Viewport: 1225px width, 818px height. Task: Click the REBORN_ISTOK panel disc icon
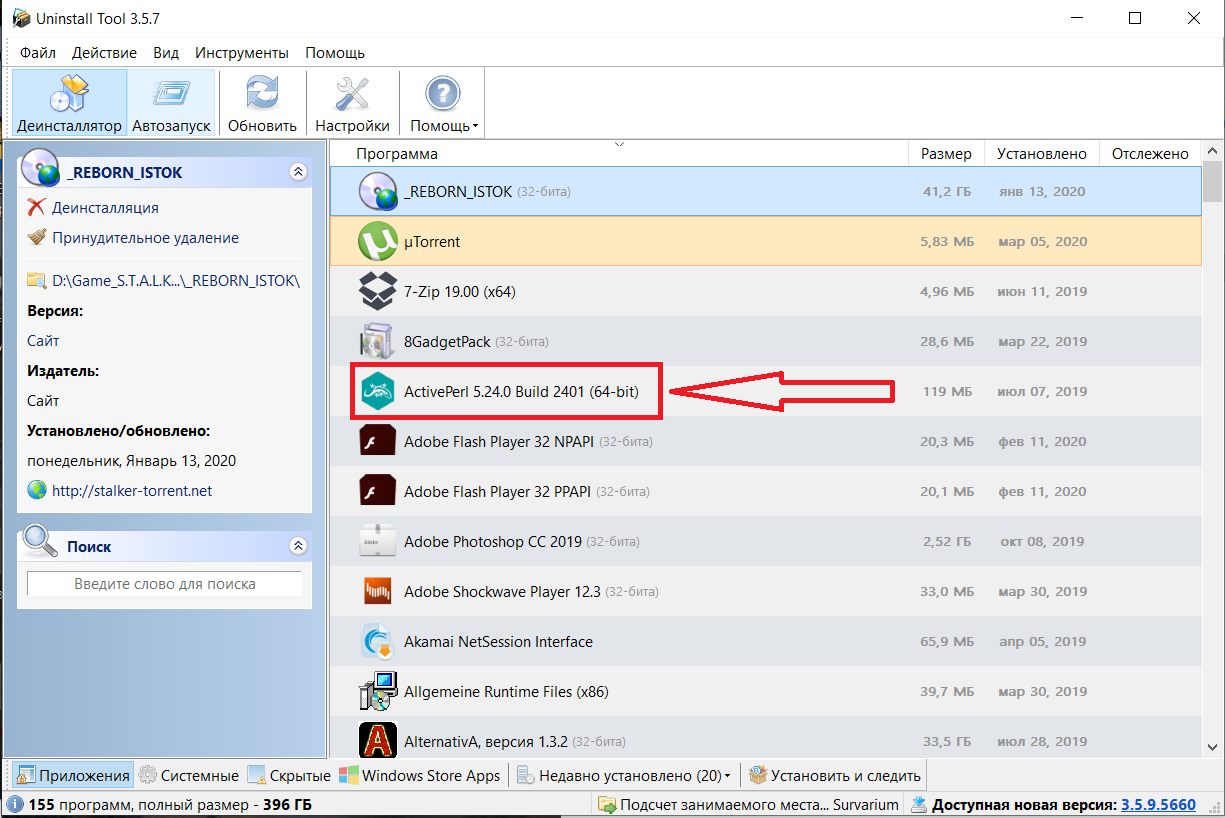point(41,166)
